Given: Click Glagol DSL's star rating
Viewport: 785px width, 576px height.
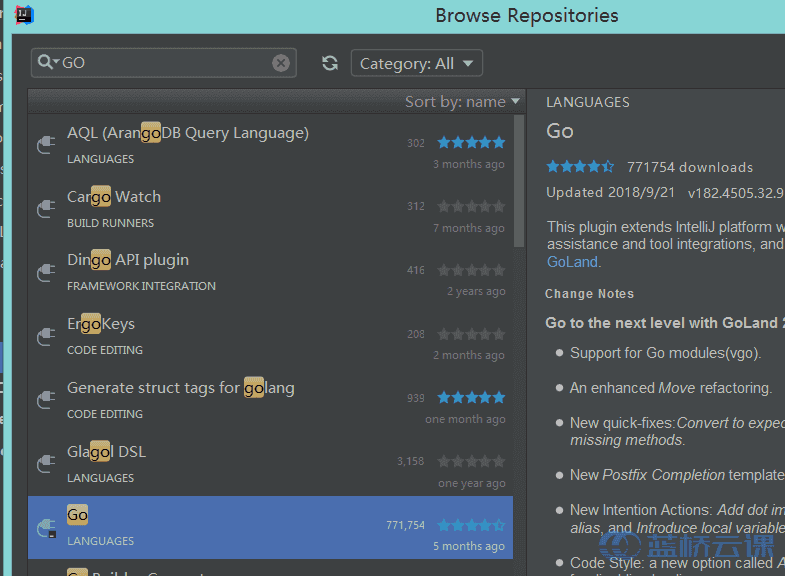Looking at the screenshot, I should coord(471,461).
